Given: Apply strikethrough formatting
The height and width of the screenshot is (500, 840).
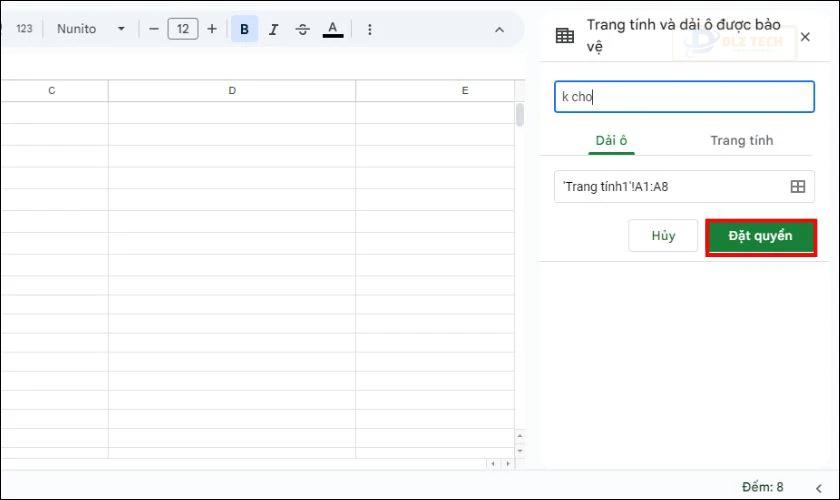Looking at the screenshot, I should click(303, 29).
